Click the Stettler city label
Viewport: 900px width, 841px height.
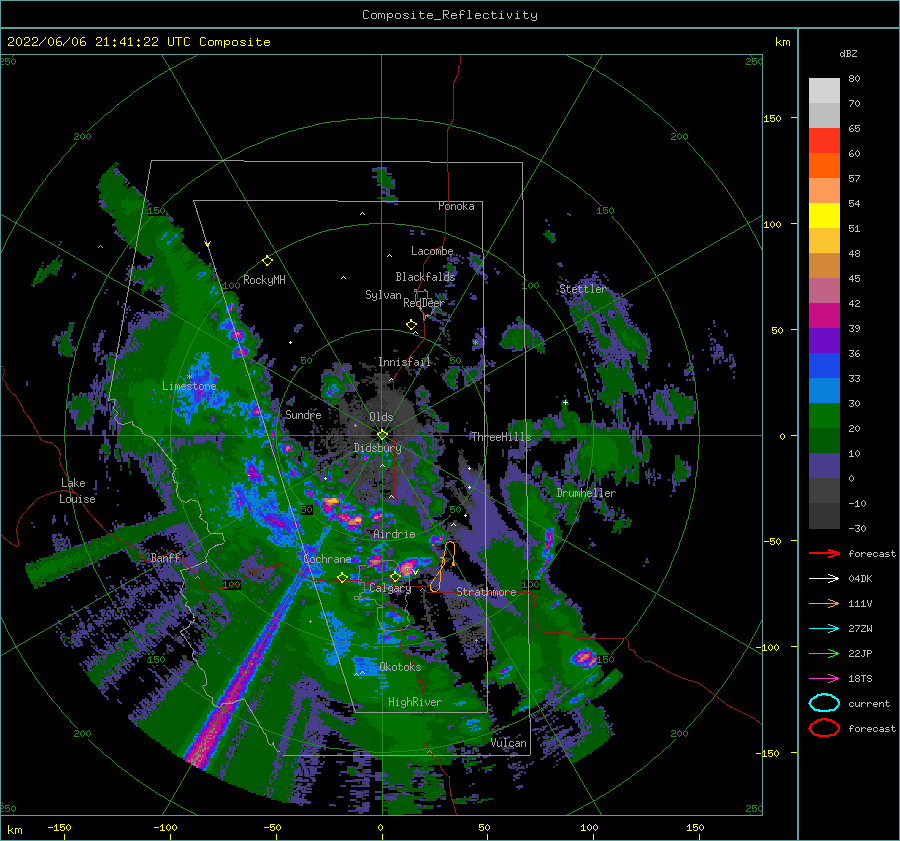(583, 289)
